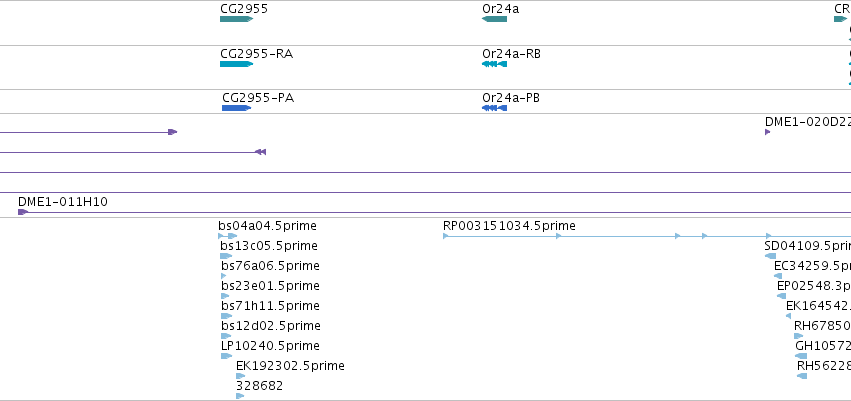Select the EK164542 EST label
Viewport: 851px width, 401px height.
click(x=818, y=306)
